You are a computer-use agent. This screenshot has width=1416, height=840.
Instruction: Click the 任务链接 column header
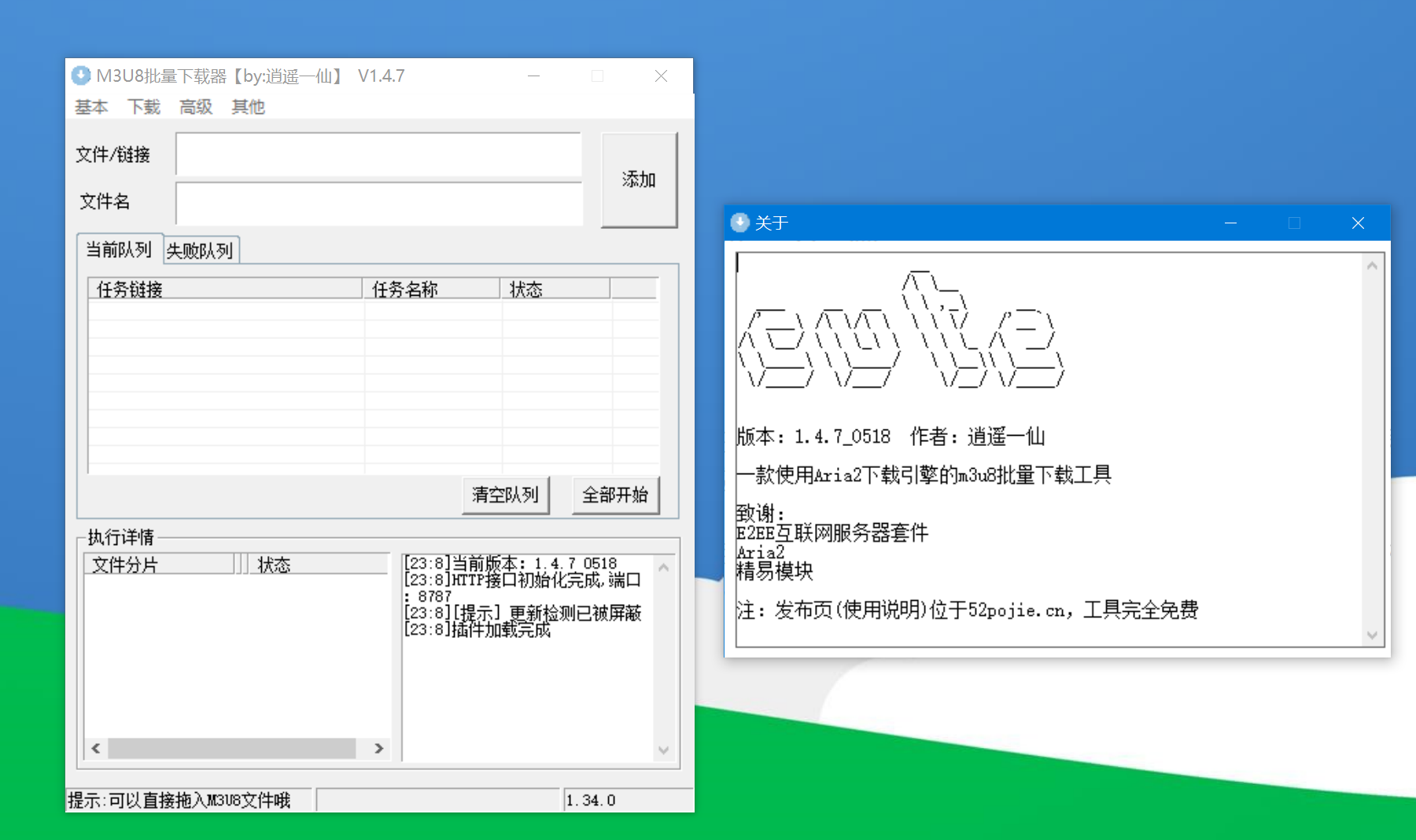click(x=225, y=289)
